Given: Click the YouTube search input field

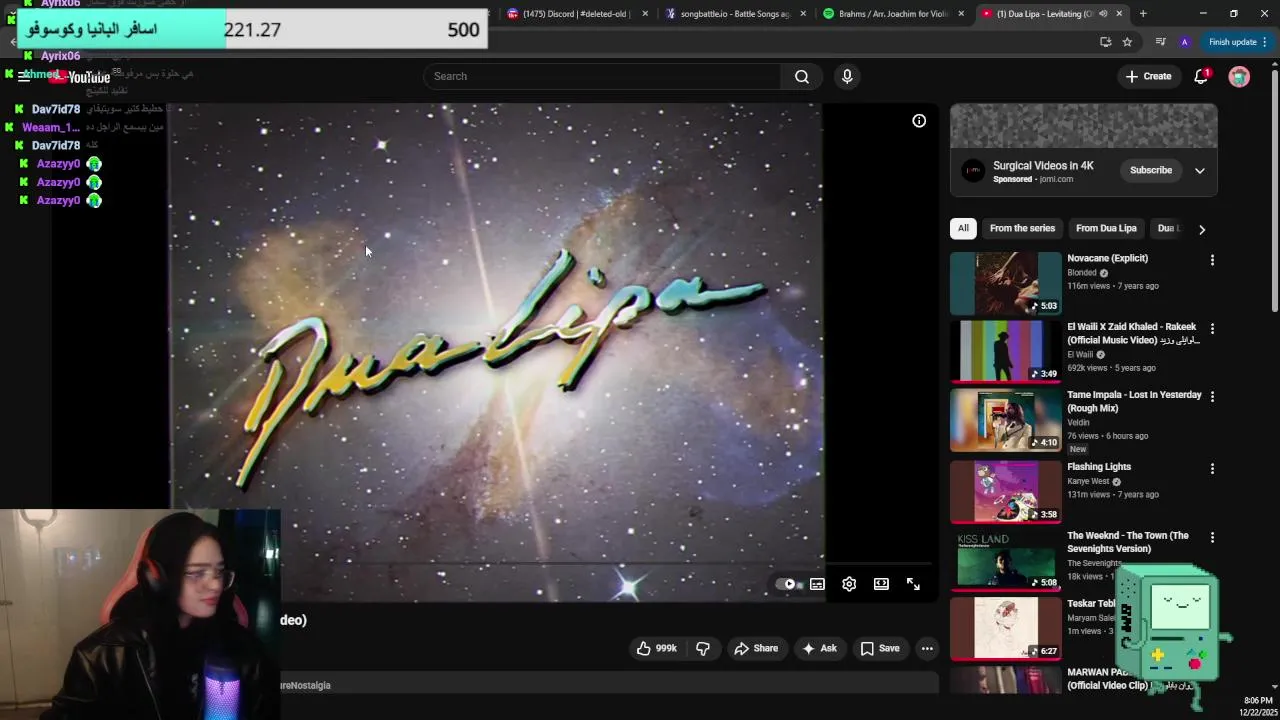Looking at the screenshot, I should point(602,76).
